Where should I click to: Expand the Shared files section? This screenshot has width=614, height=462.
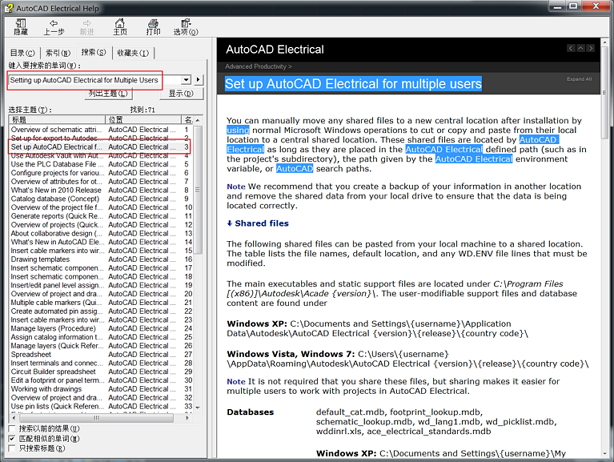coord(258,223)
